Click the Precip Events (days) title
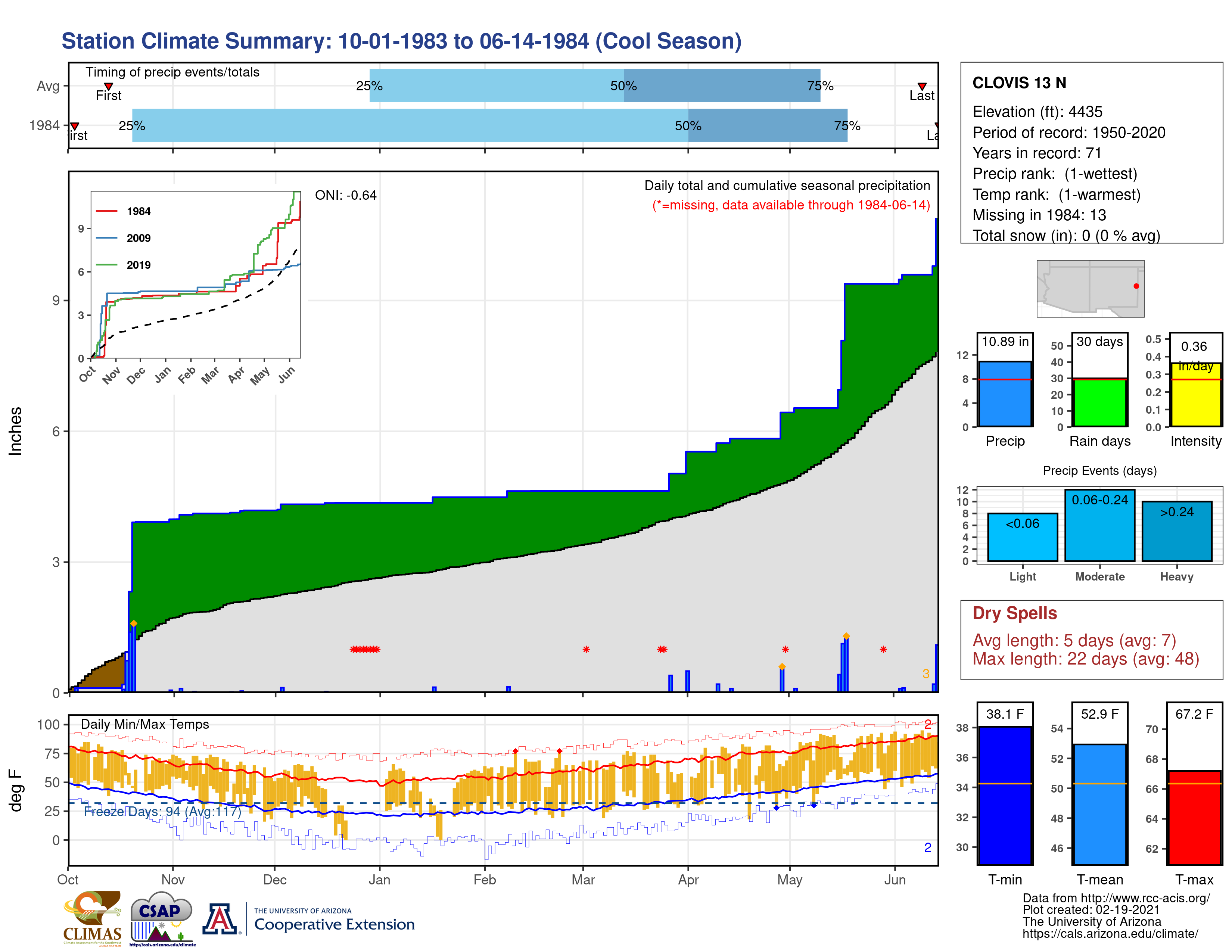This screenshot has width=1232, height=952. click(x=1099, y=470)
